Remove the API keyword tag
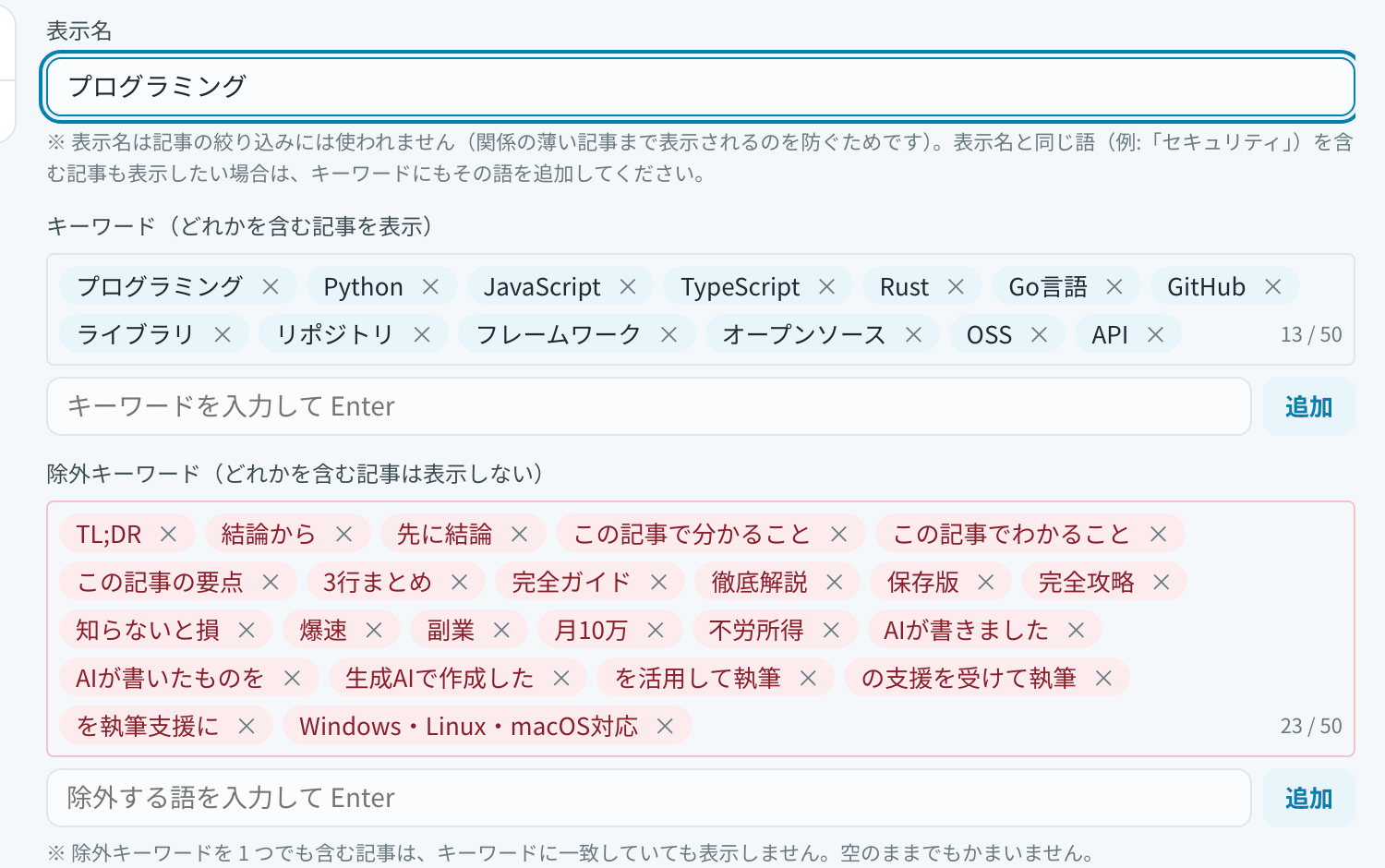This screenshot has width=1385, height=868. point(1155,334)
